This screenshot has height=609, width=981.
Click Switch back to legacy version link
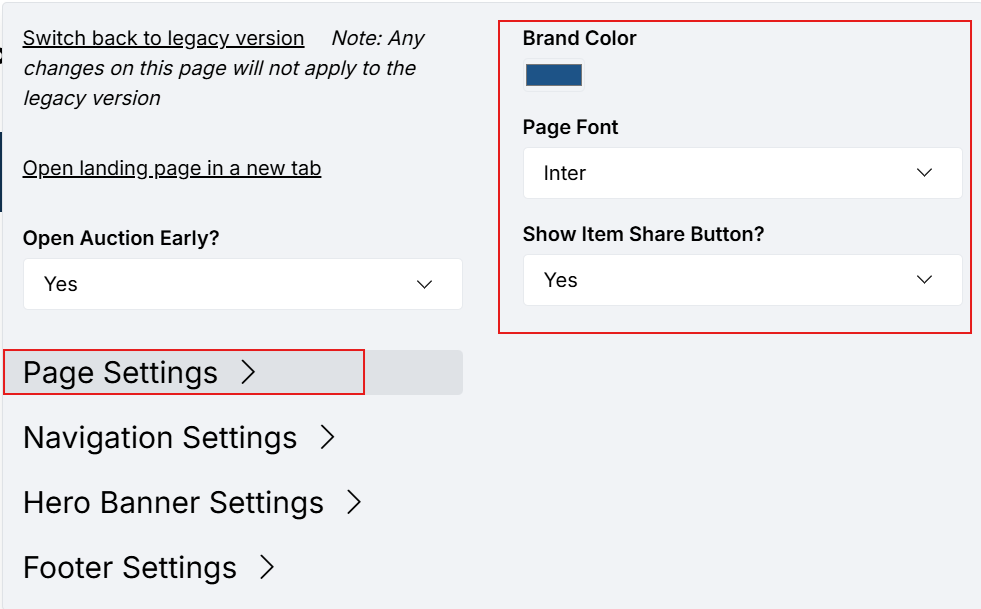click(163, 38)
